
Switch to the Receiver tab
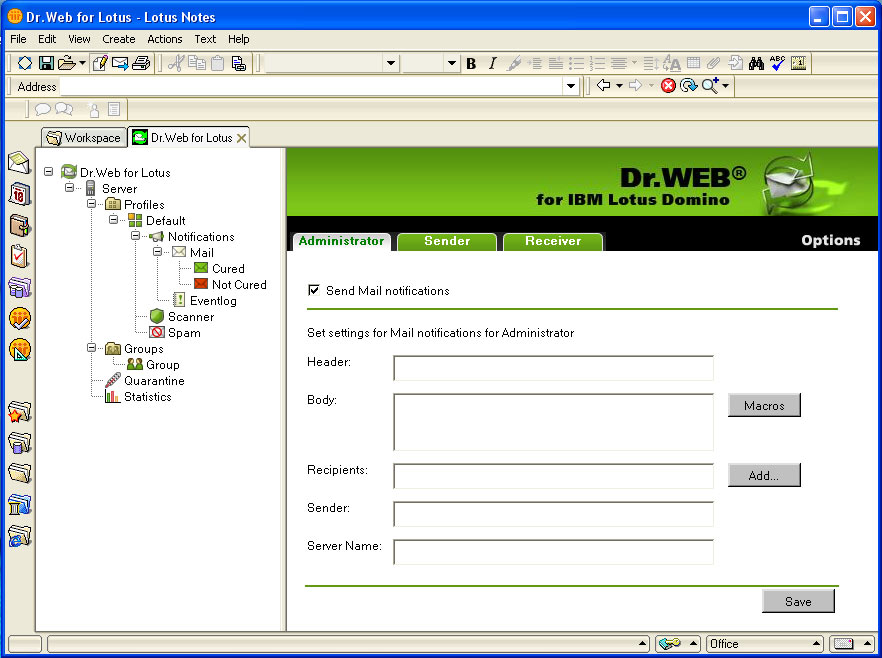[x=553, y=241]
